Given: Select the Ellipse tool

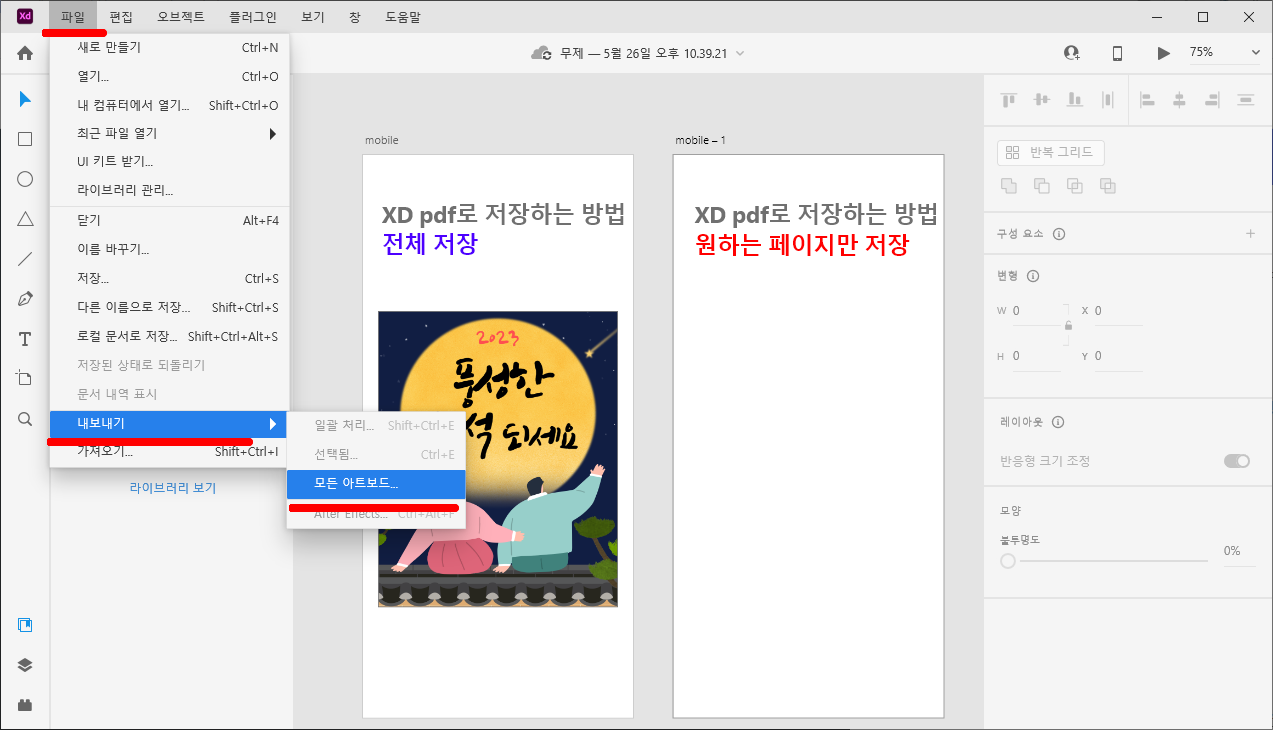Looking at the screenshot, I should [x=24, y=179].
